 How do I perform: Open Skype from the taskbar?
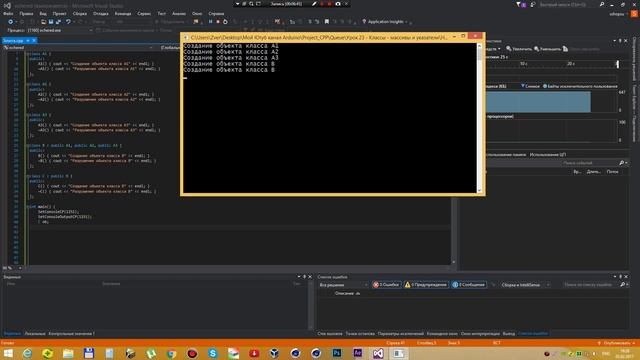coord(213,353)
